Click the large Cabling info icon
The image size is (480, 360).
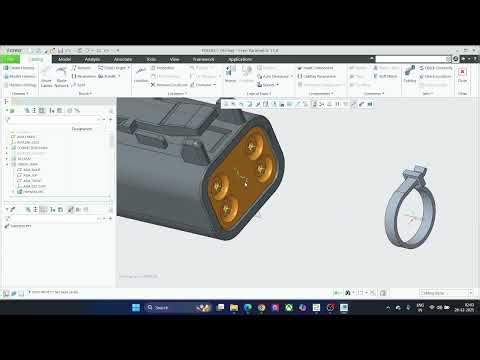pyautogui.click(x=410, y=74)
